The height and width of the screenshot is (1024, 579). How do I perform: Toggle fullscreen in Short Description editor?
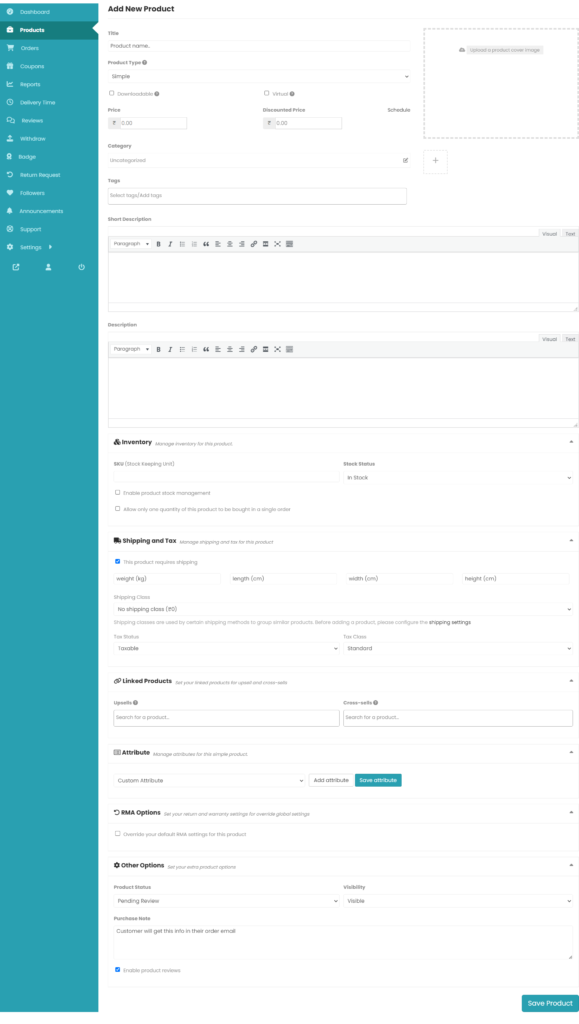tap(277, 244)
